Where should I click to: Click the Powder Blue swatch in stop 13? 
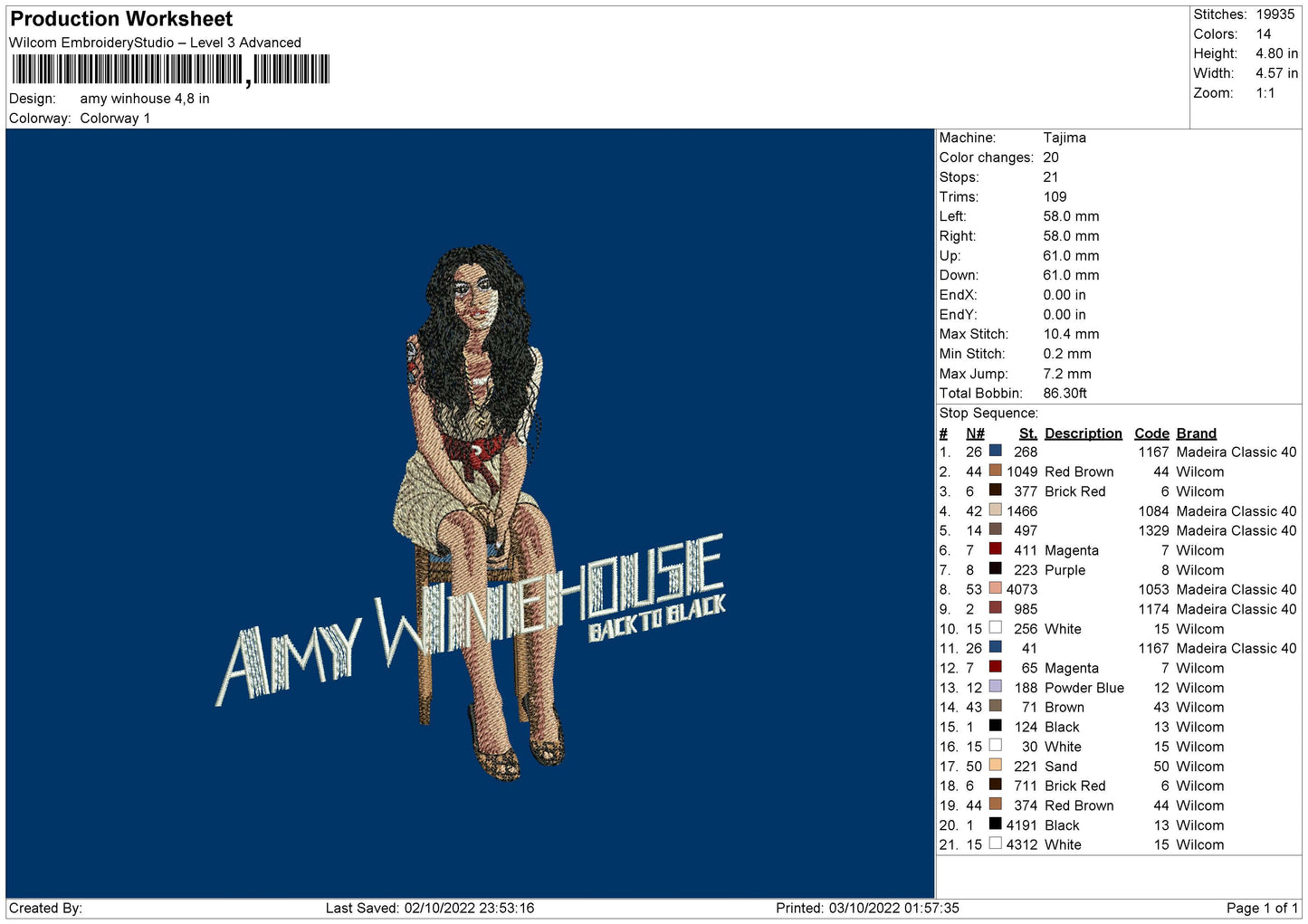pyautogui.click(x=996, y=687)
